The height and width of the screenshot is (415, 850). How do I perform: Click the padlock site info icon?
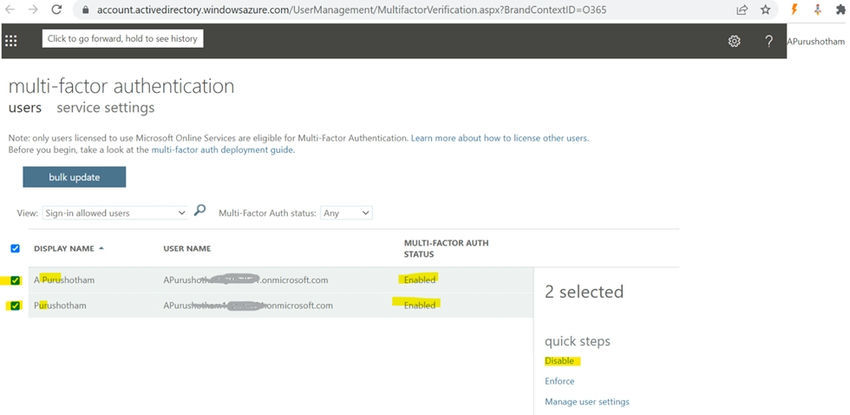pos(85,10)
